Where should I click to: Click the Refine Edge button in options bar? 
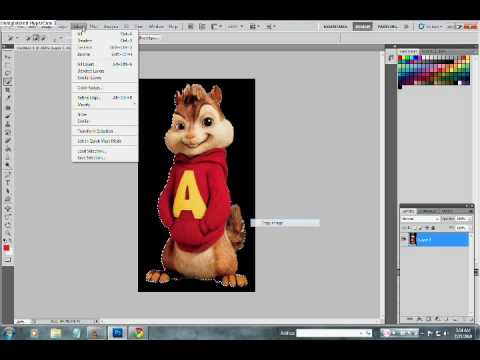[x=148, y=38]
